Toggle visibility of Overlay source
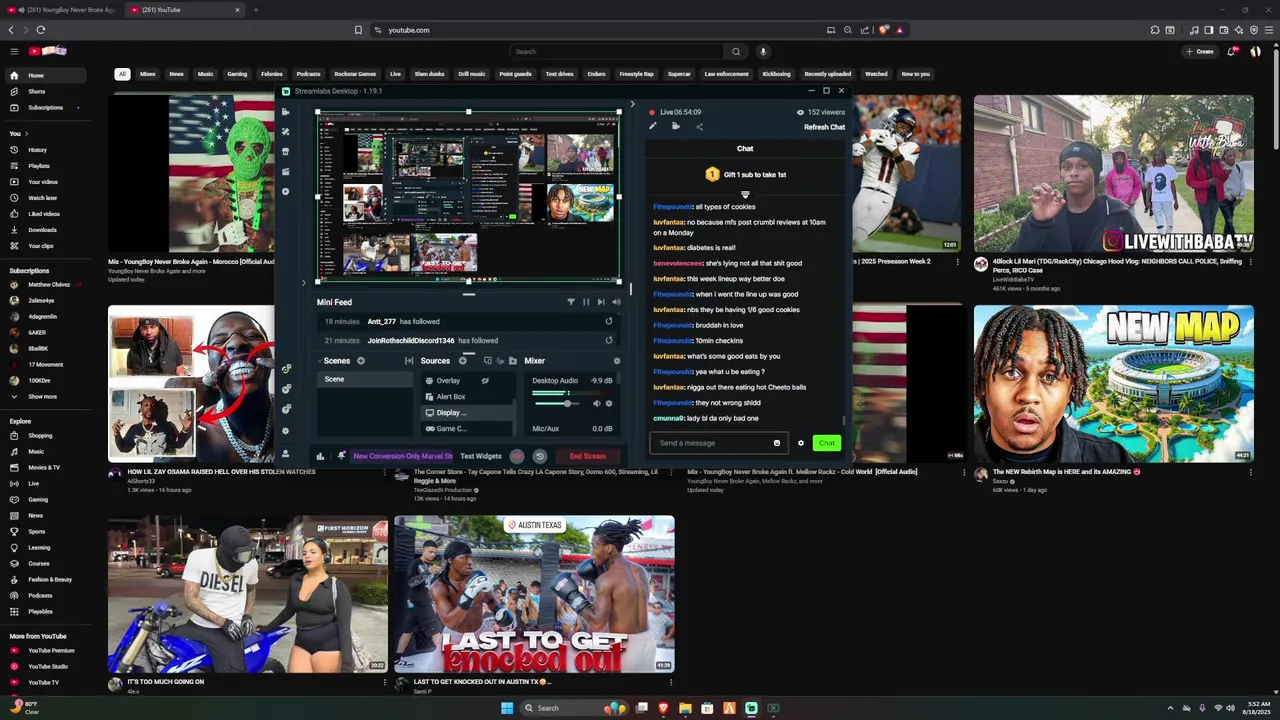1280x720 pixels. tap(485, 381)
